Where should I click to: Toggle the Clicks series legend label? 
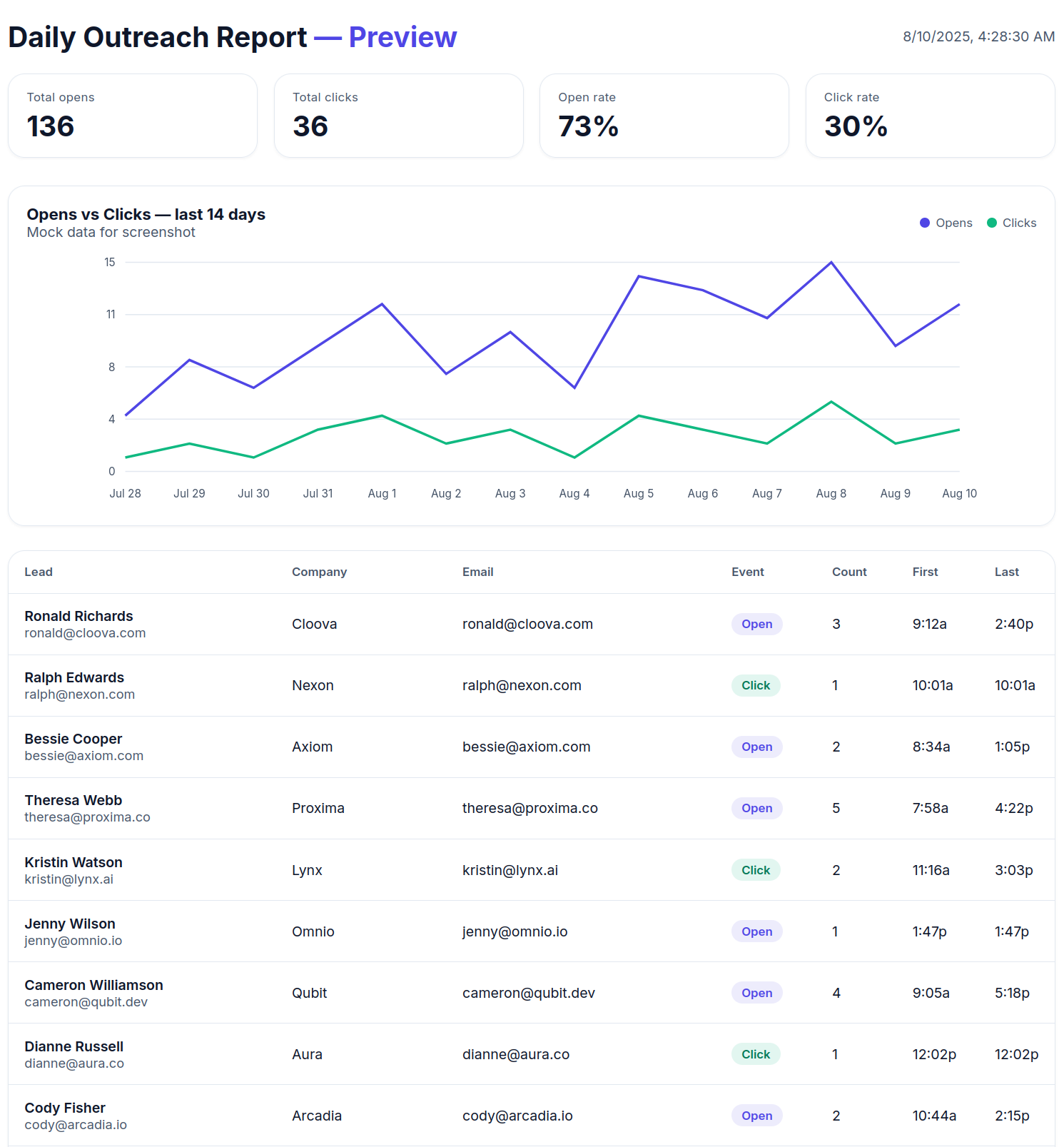[x=1019, y=223]
